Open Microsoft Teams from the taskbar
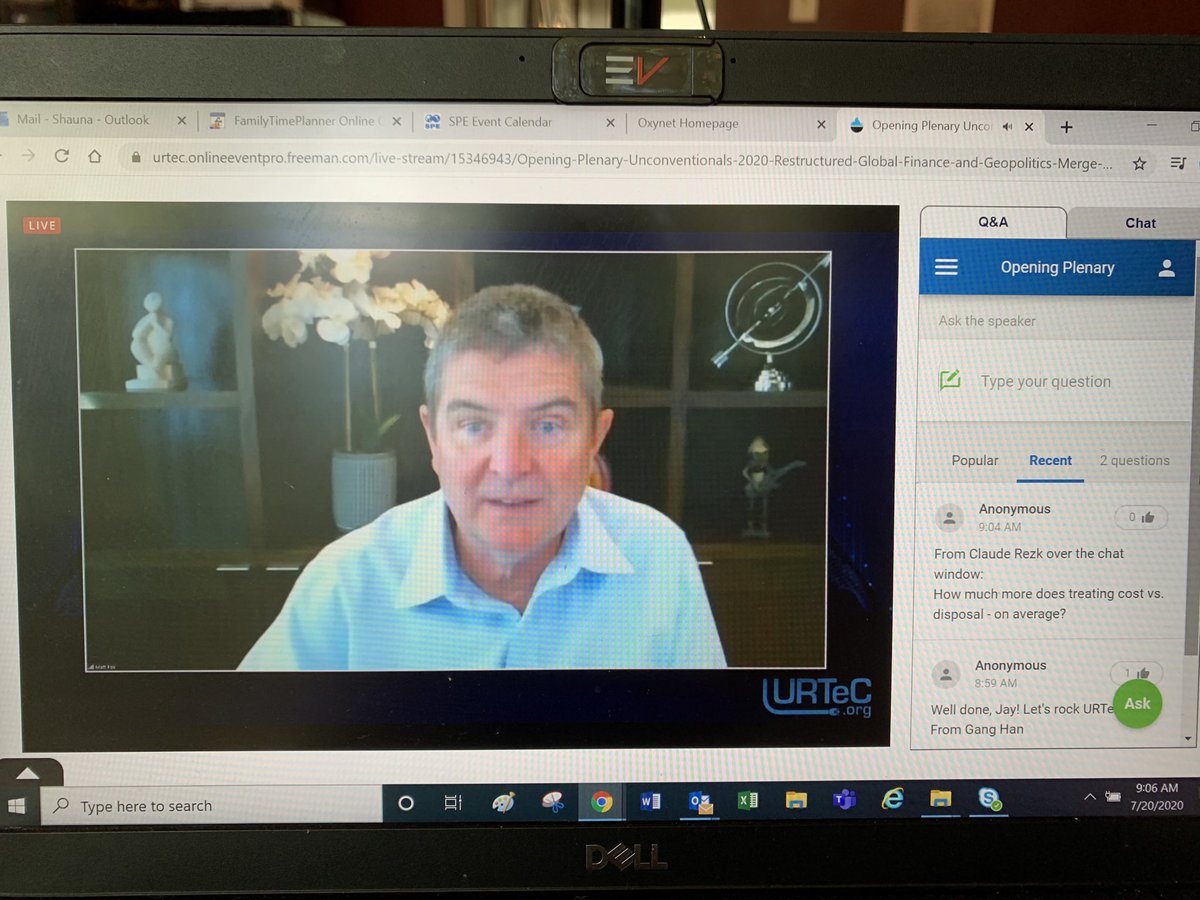This screenshot has height=900, width=1200. coord(844,799)
